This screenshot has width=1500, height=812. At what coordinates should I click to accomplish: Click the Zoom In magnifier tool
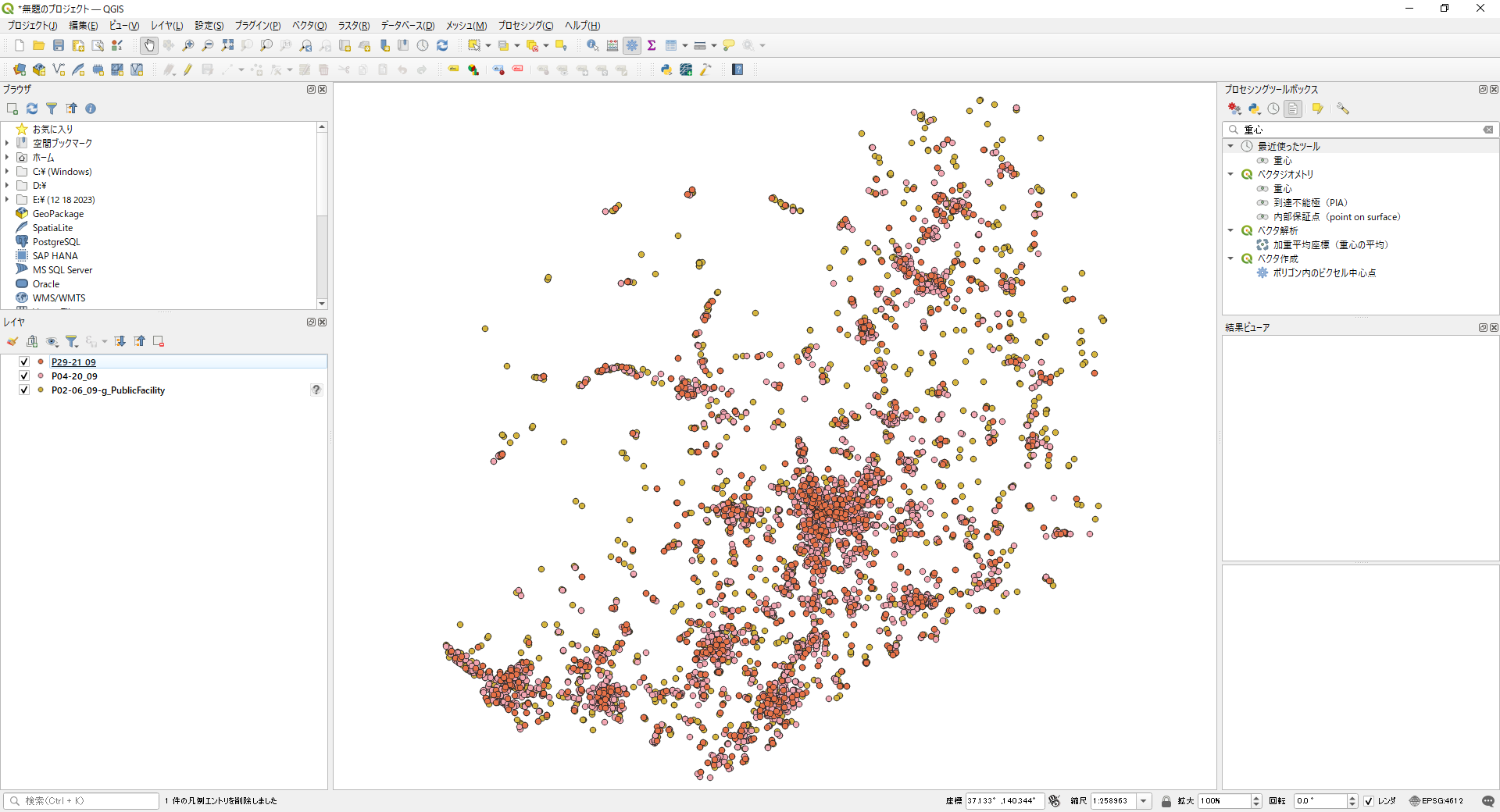(x=188, y=45)
